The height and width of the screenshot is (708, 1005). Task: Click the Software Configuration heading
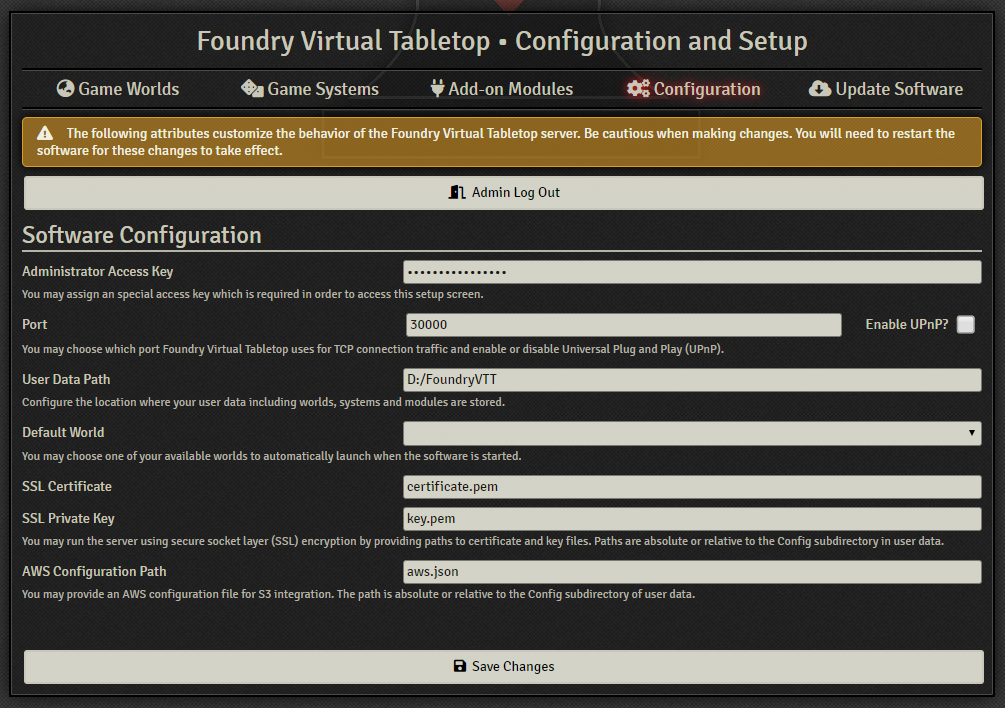pos(142,235)
